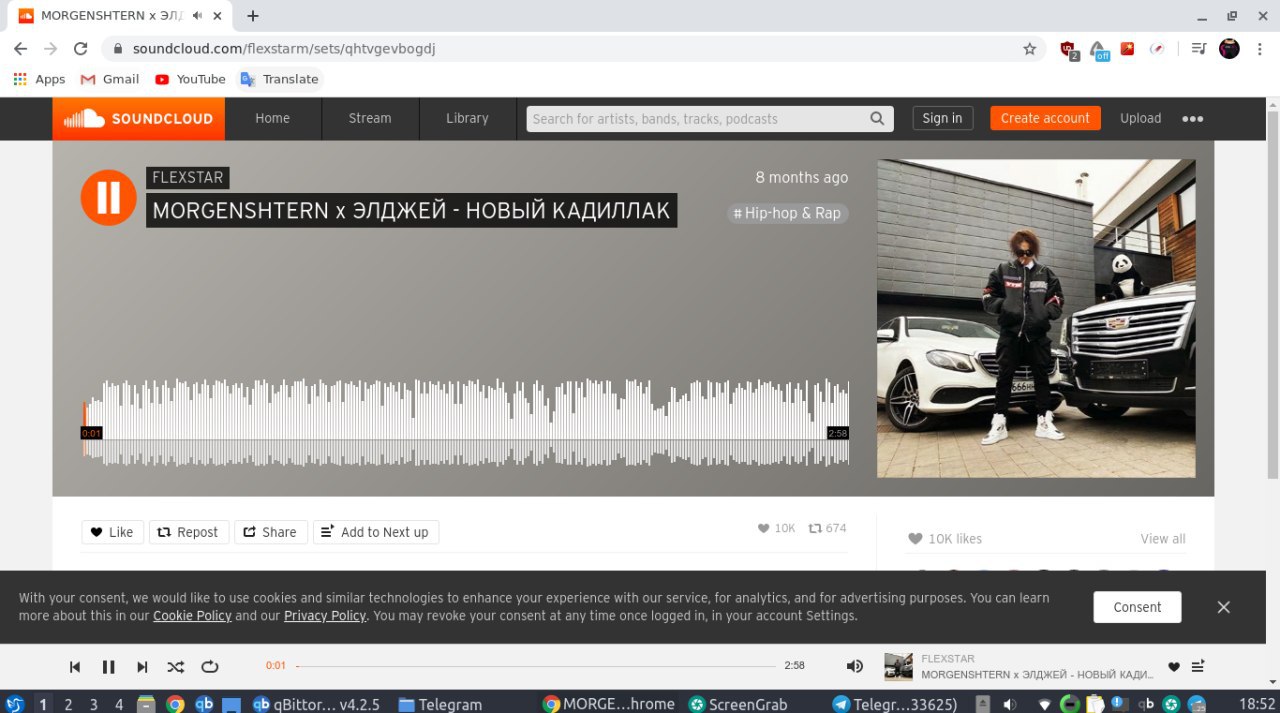Click the taskbar clock showing 18:52
Screen dimensions: 1280x713
tap(1257, 704)
